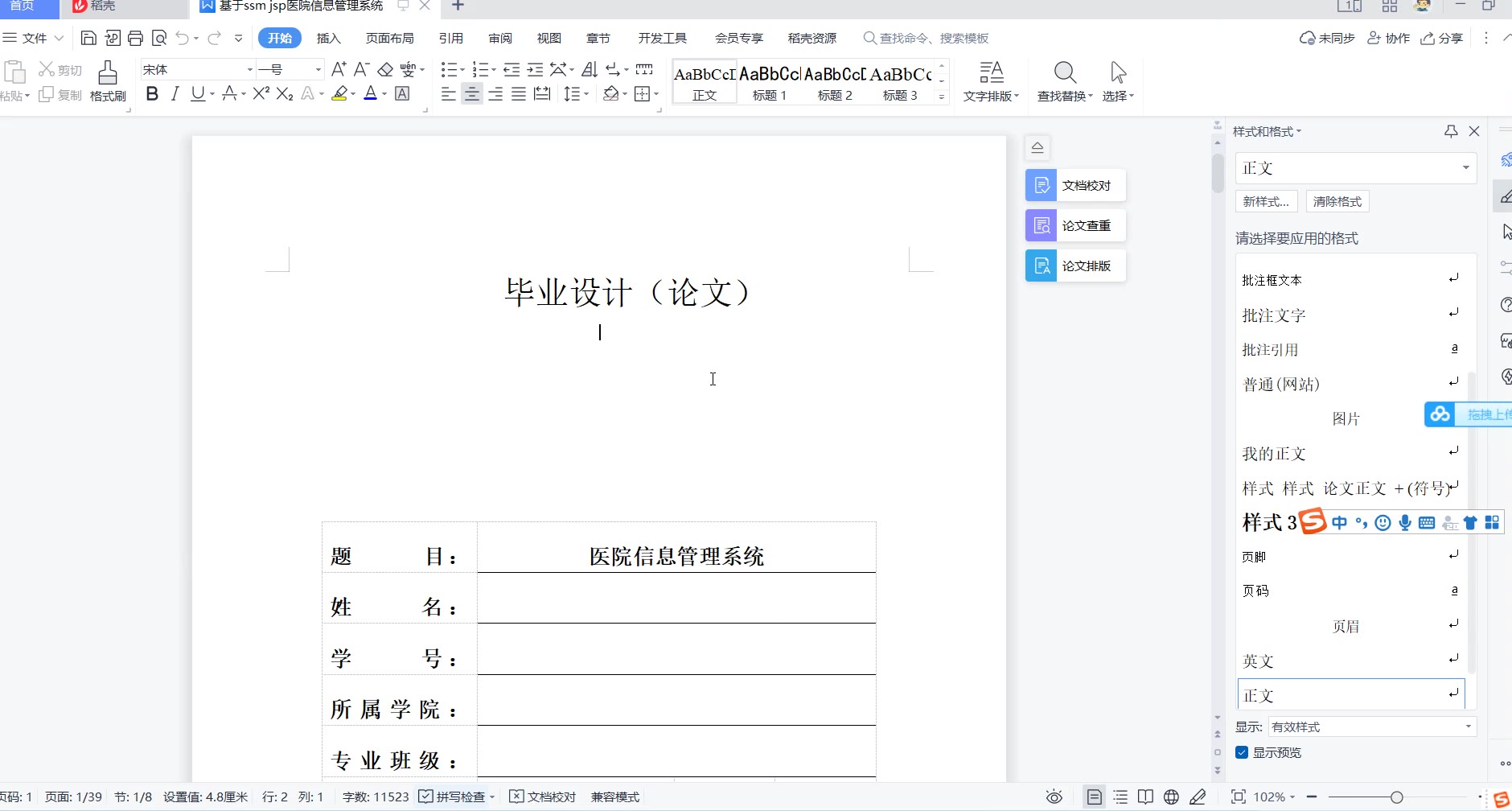Viewport: 1512px width, 811px height.
Task: Click the 新样式... button
Action: click(1266, 201)
